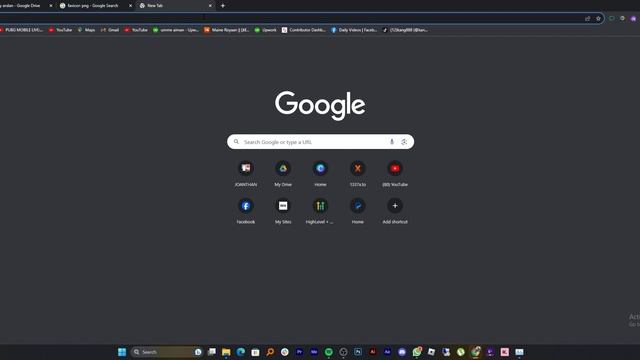Open the TikTok bookmark in bookmarks bar

(405, 30)
